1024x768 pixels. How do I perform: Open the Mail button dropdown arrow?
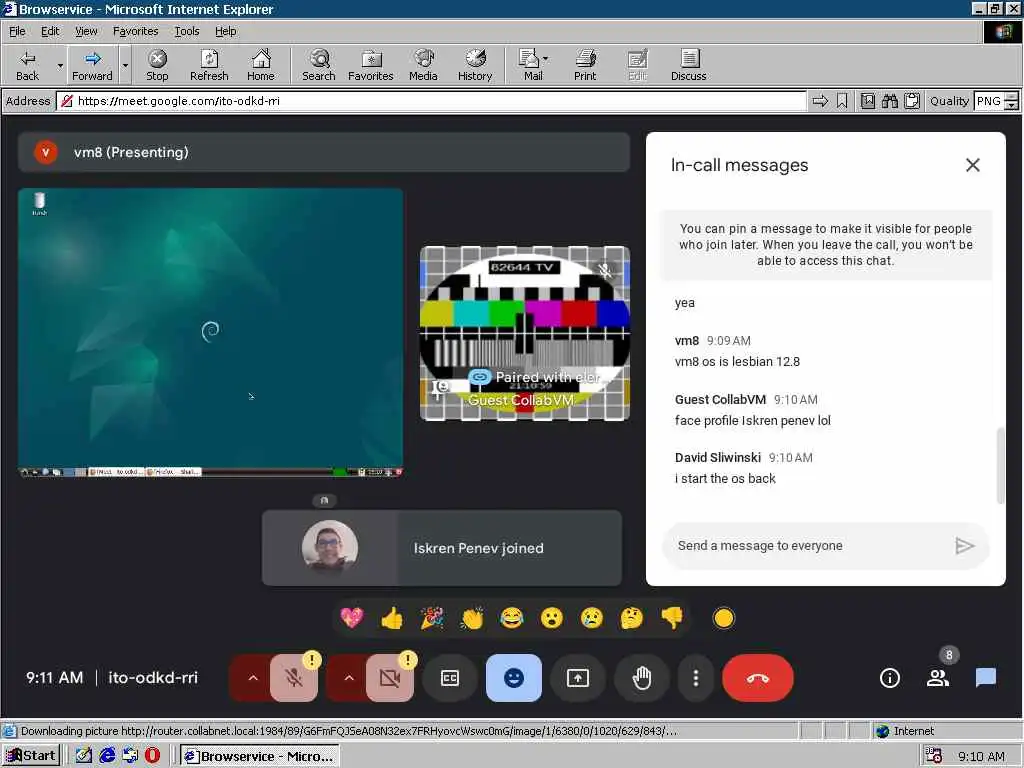tap(545, 59)
